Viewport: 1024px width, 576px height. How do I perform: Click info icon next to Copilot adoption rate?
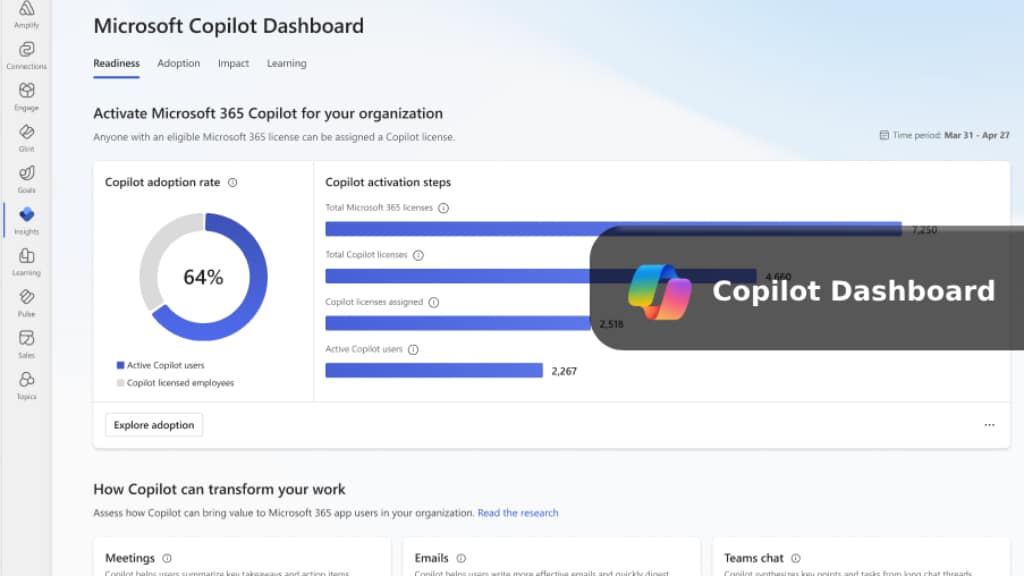coord(232,183)
